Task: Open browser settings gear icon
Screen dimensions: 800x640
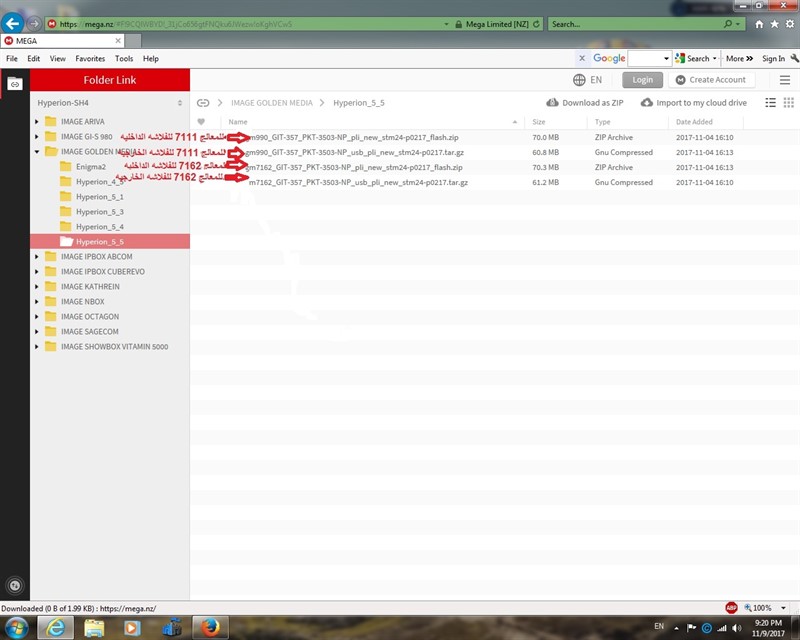Action: (x=790, y=24)
